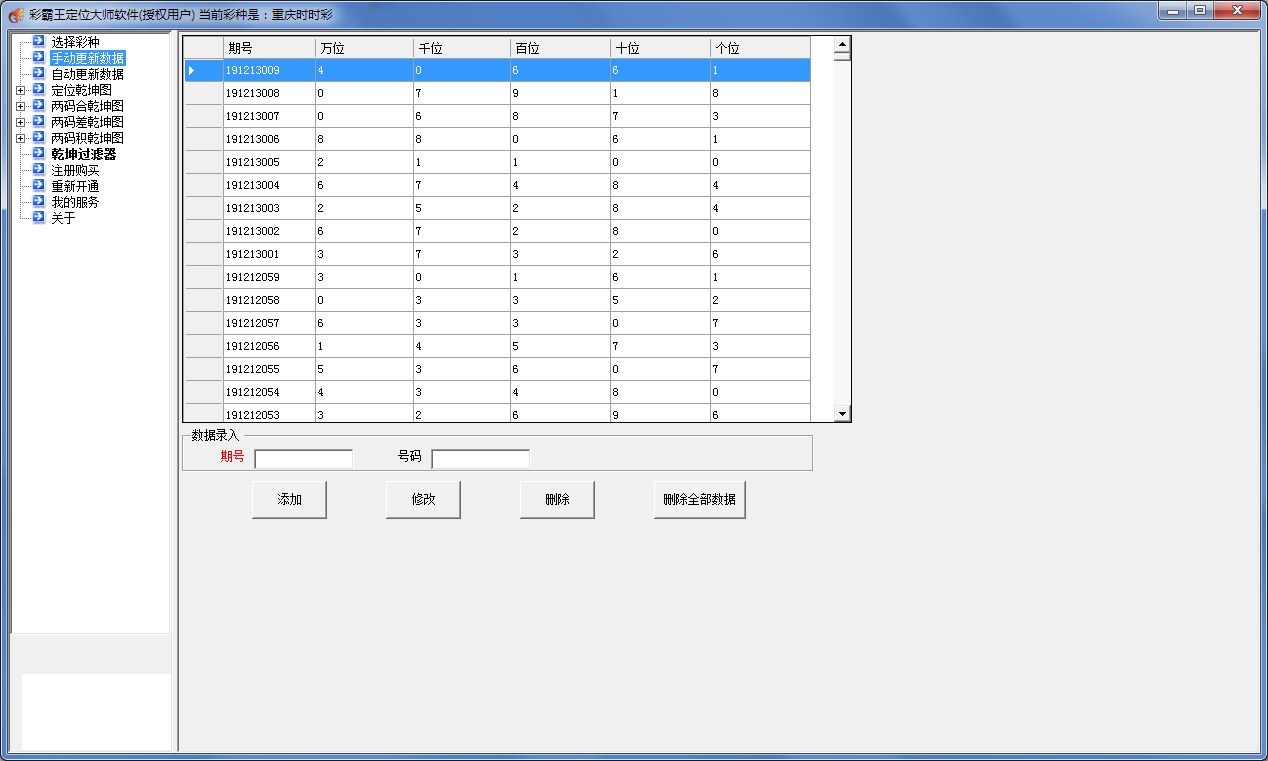Click the icon beside 关于 tree item

coord(38,218)
